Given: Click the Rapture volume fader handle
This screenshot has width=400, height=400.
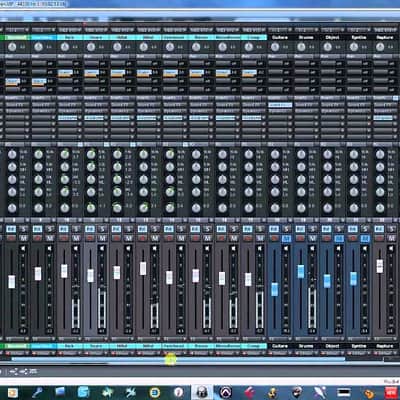Looking at the screenshot, I should click(380, 266).
